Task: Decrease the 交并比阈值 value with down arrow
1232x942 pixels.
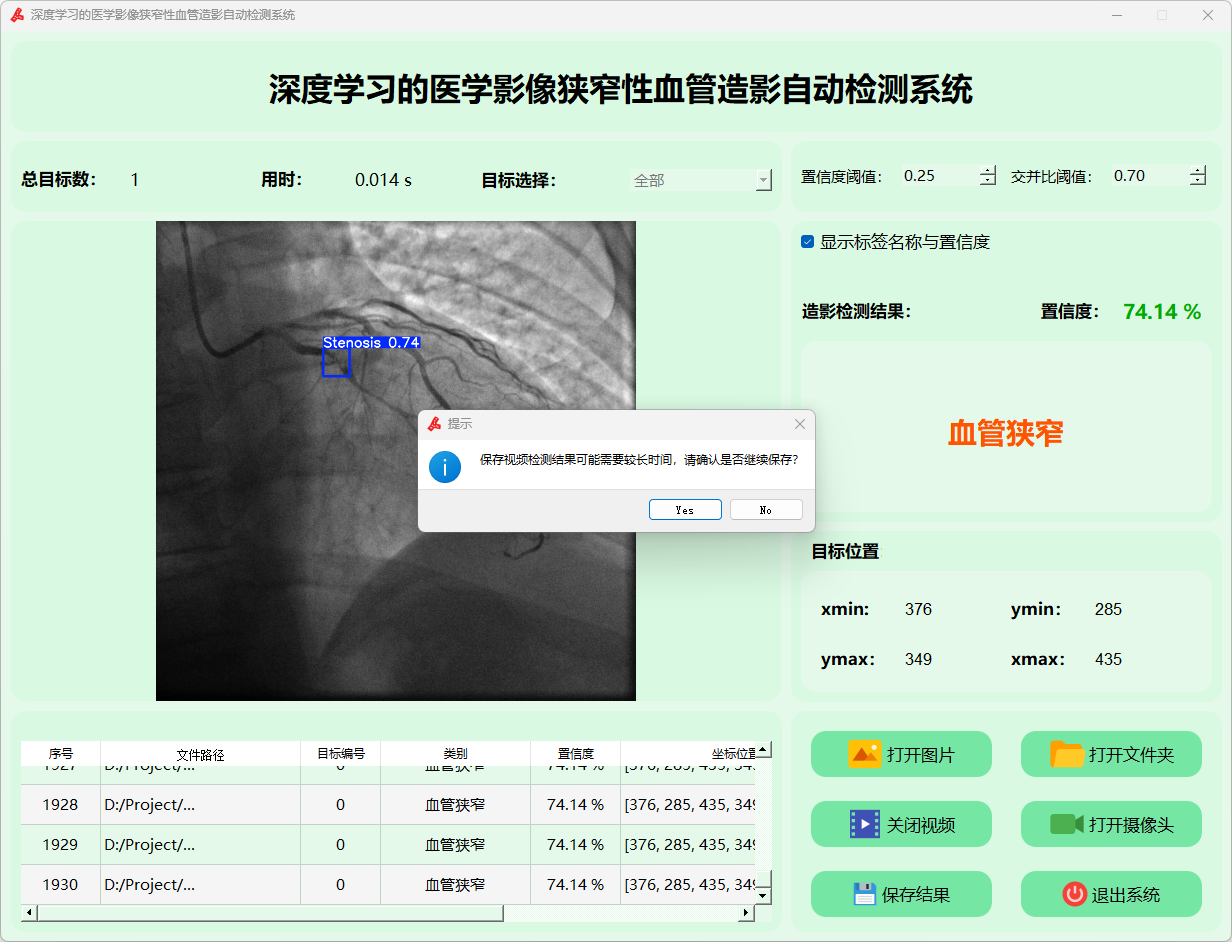Action: pyautogui.click(x=1197, y=181)
